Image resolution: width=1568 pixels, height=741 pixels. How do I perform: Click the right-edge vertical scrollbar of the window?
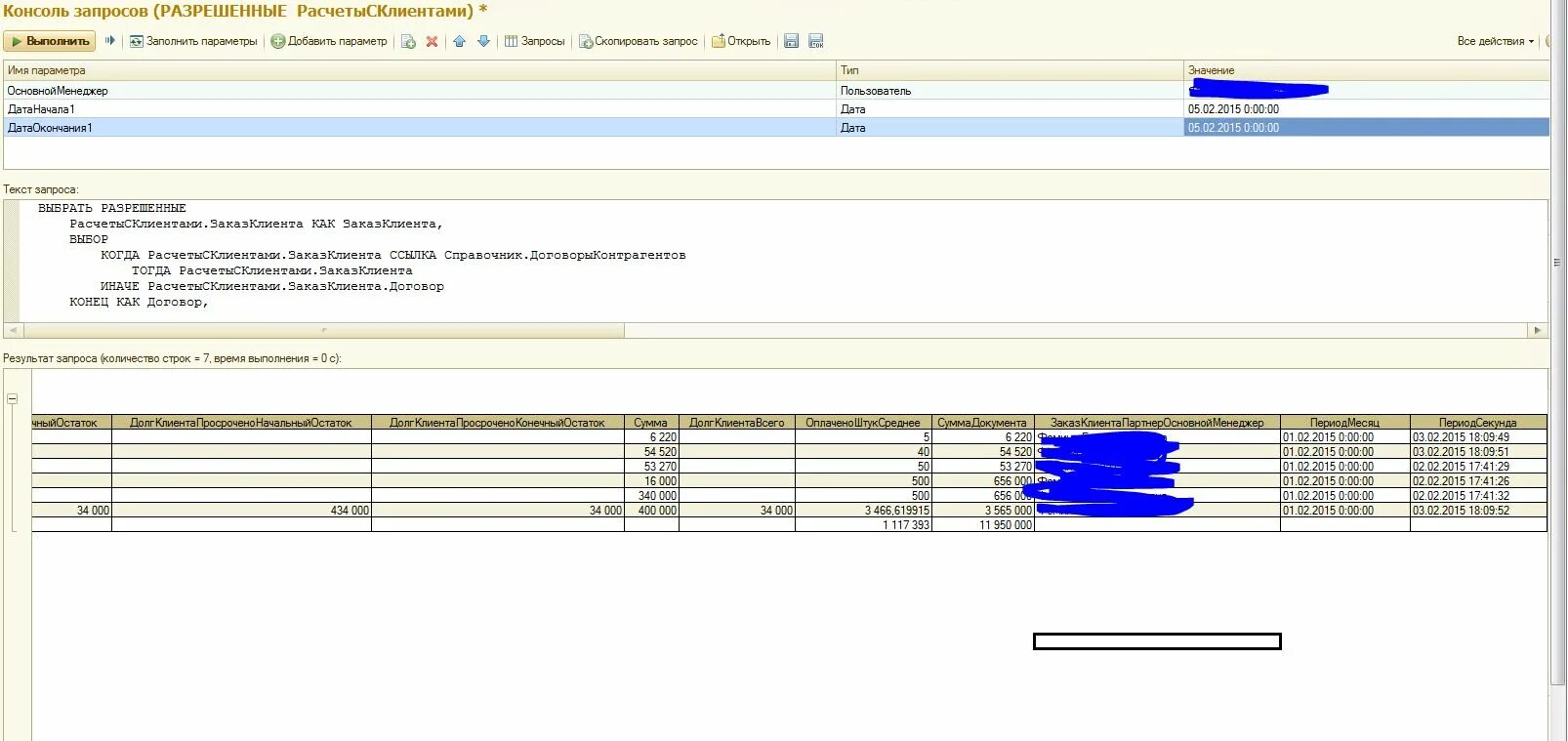click(x=1558, y=342)
